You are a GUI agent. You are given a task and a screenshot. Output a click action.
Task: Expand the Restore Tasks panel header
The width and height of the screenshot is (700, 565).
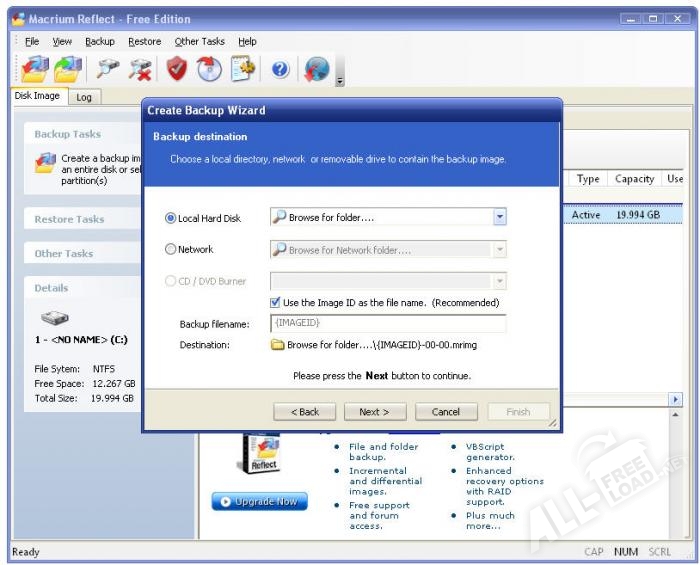83,219
